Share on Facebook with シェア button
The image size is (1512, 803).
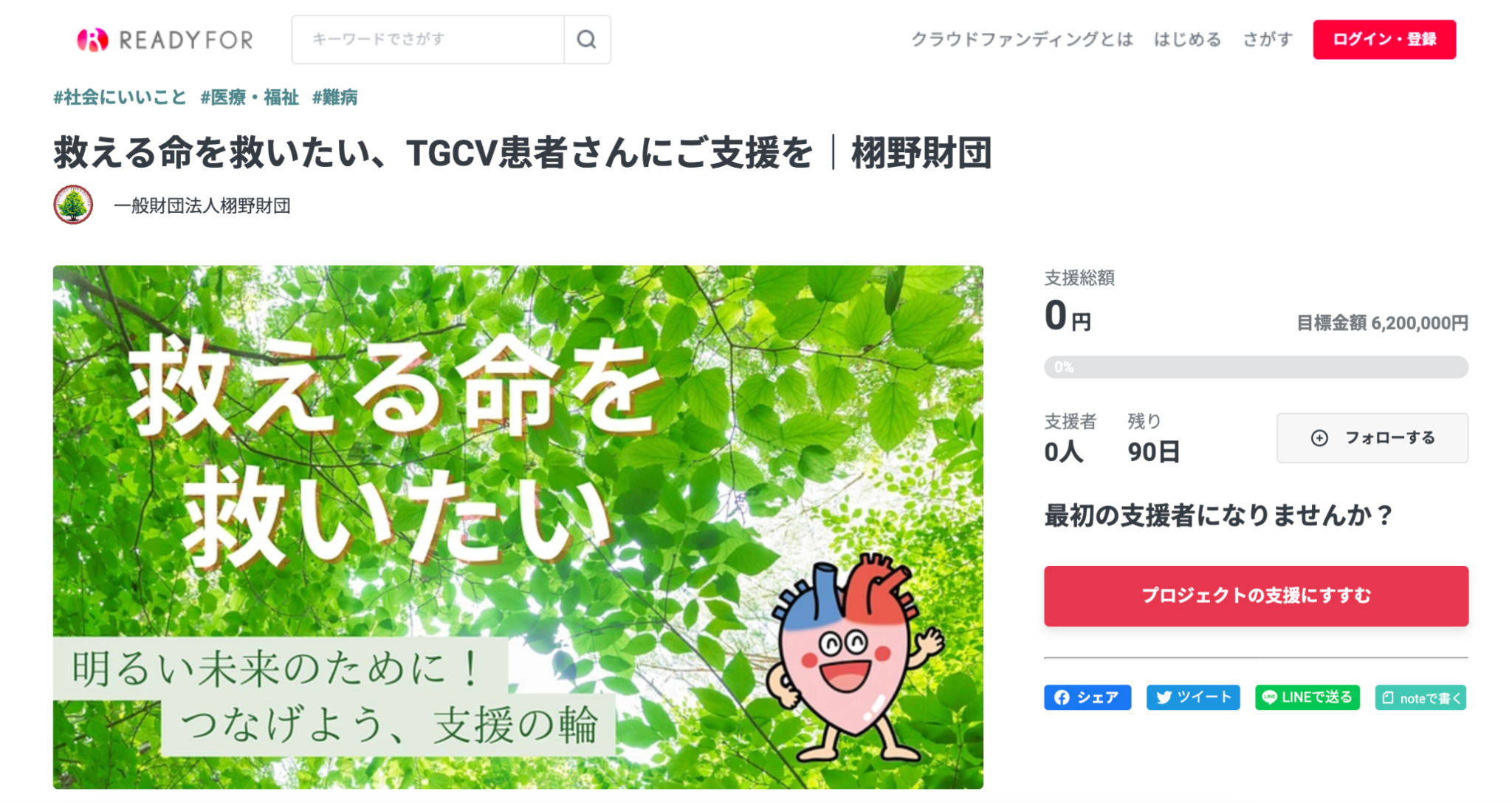coord(1087,697)
